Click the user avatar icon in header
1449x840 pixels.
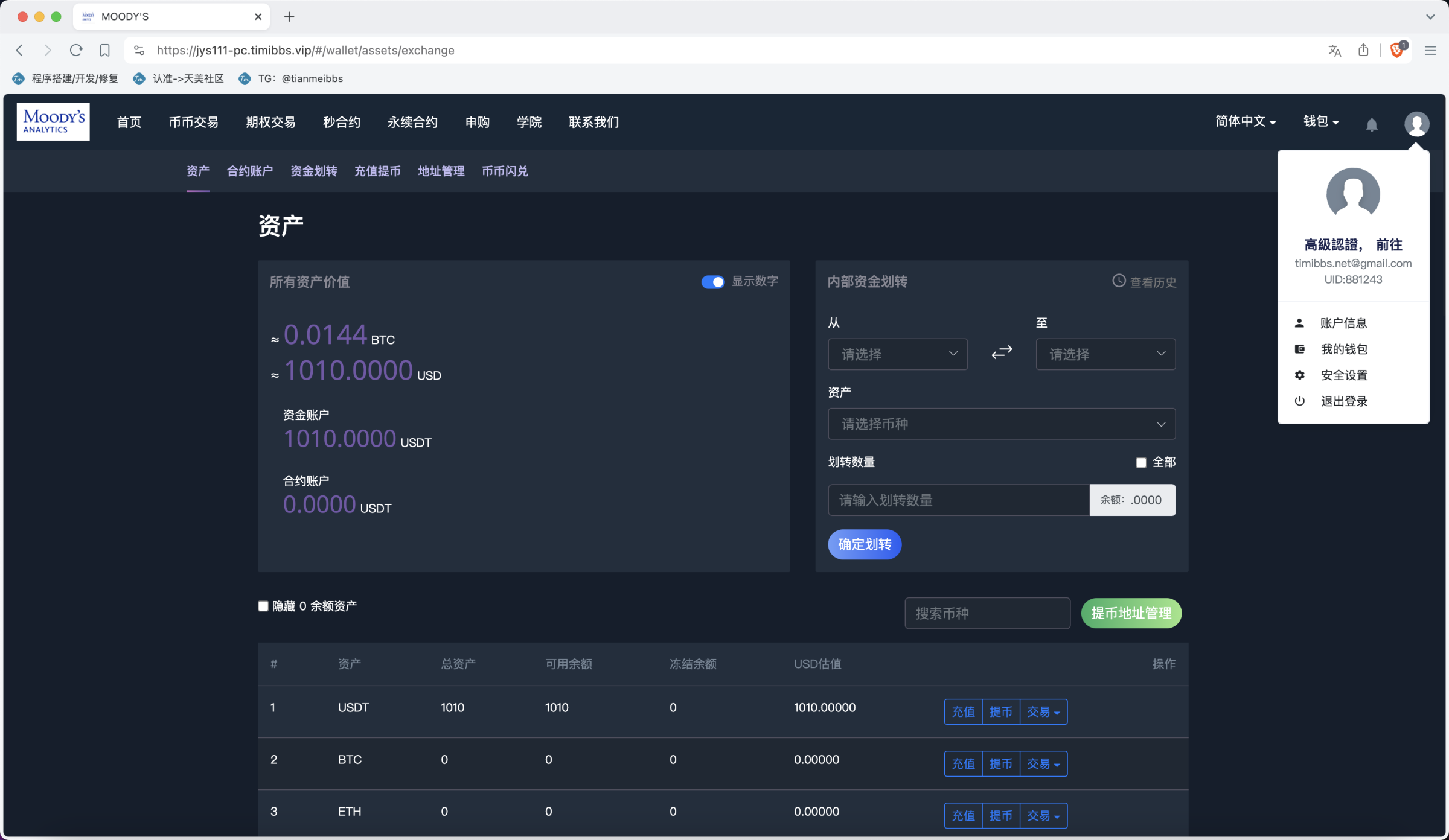[x=1416, y=124]
